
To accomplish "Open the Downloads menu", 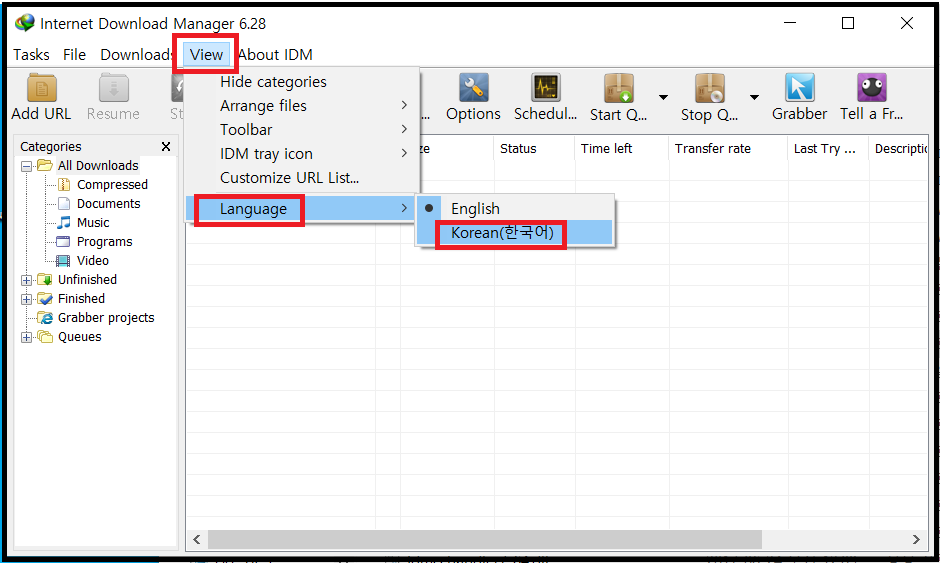I will tap(136, 55).
